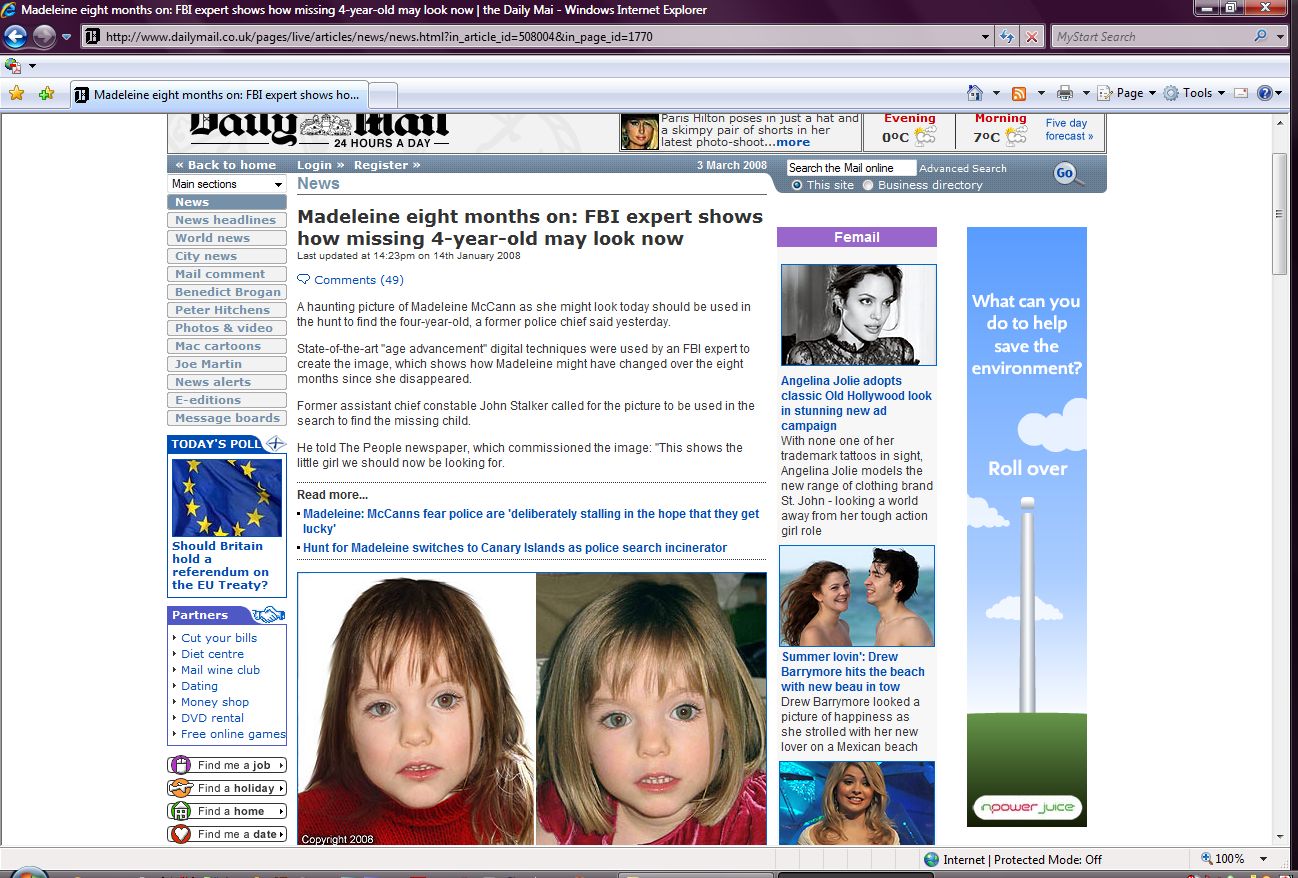Open the zoom level 100% dropdown
Screen dimensions: 1298x878
1264,859
